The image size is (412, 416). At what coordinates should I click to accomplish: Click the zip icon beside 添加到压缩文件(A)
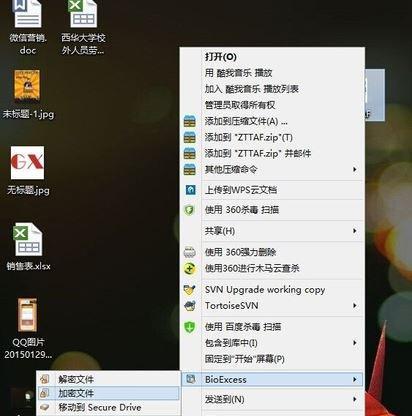pyautogui.click(x=190, y=121)
